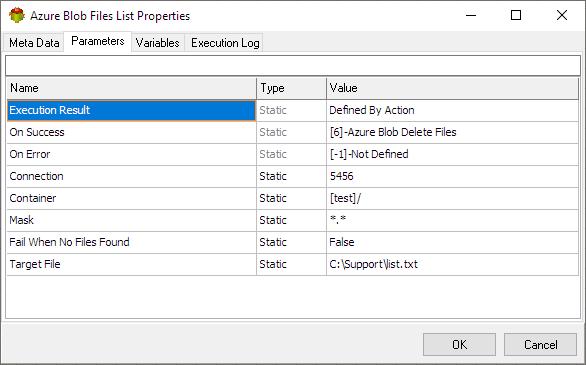View the Execution Log tab

click(225, 43)
